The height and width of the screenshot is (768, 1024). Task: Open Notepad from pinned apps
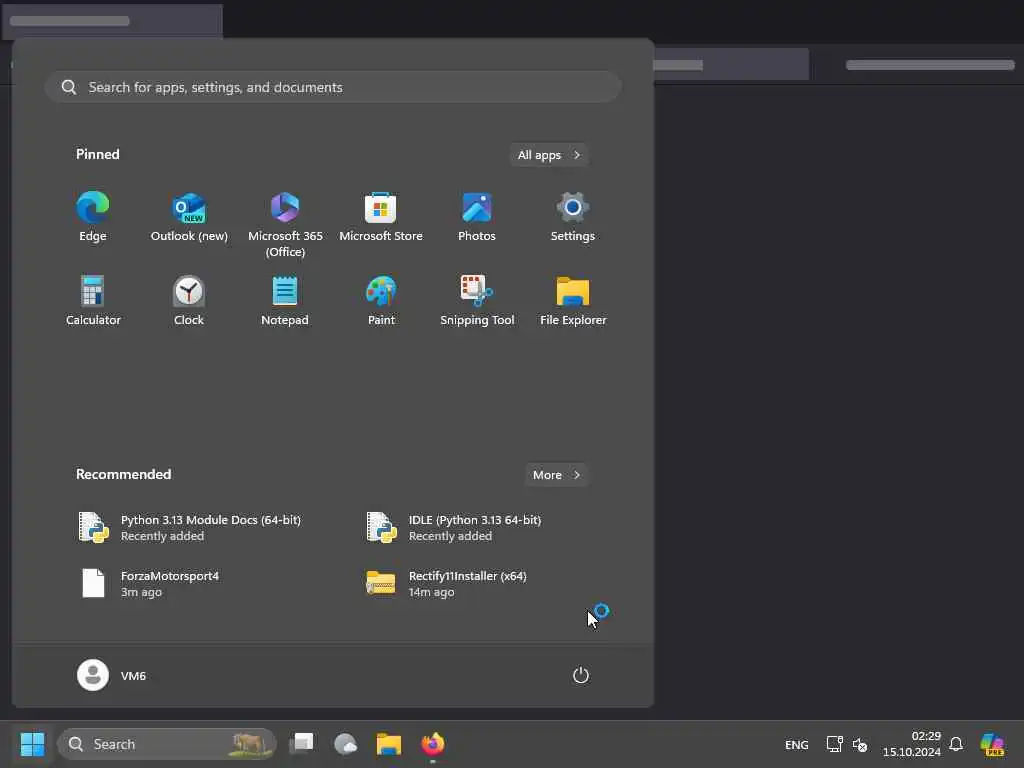tap(285, 301)
